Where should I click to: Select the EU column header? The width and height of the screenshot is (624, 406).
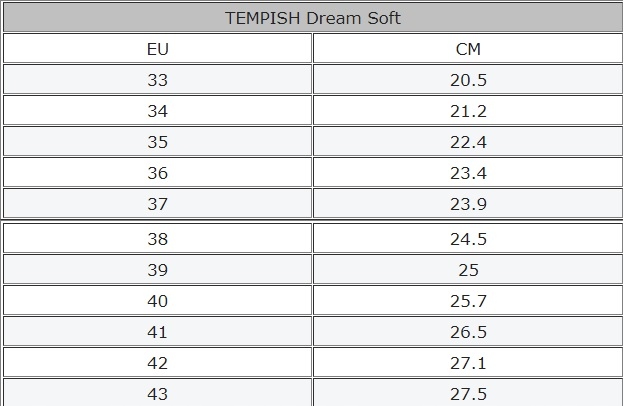click(x=157, y=49)
